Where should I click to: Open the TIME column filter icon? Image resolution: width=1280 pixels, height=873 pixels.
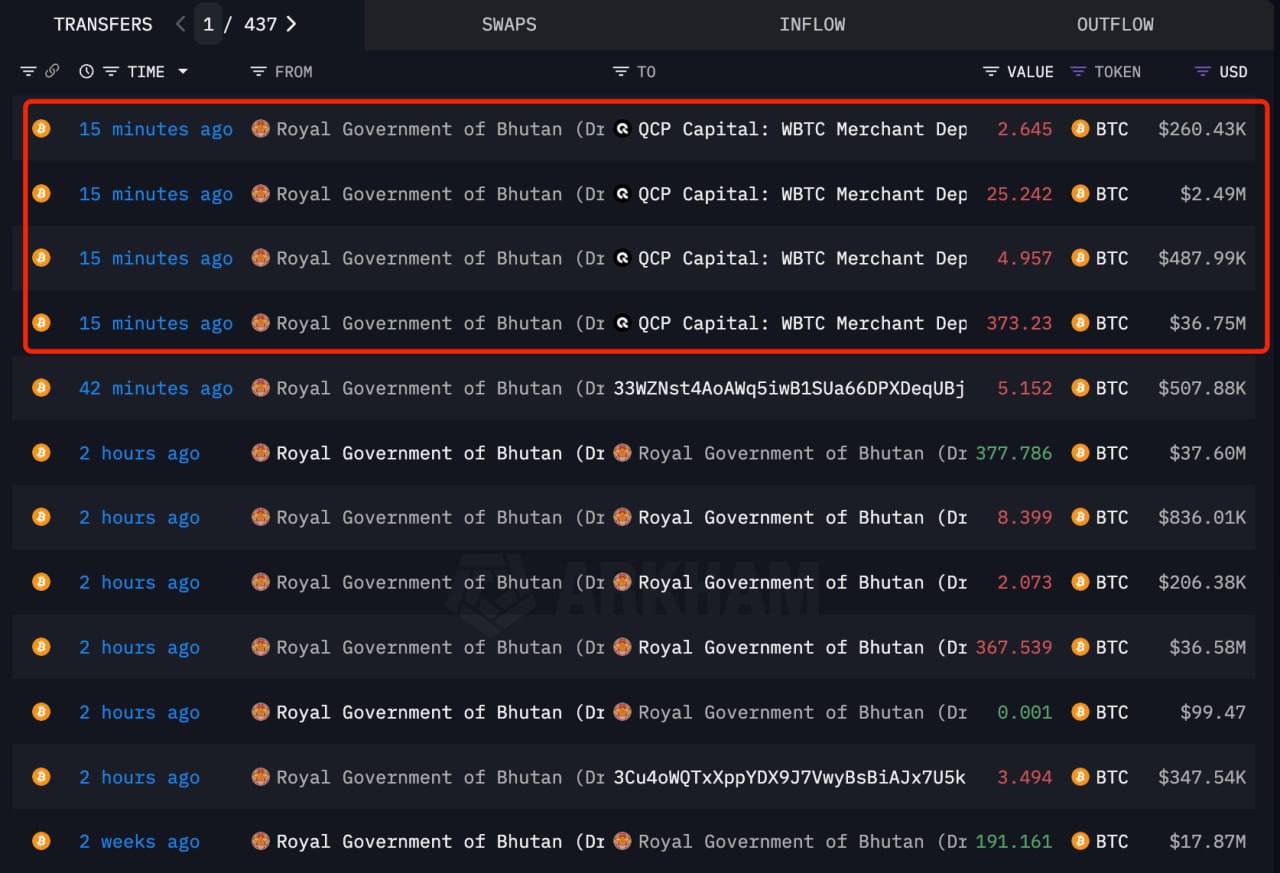point(111,72)
